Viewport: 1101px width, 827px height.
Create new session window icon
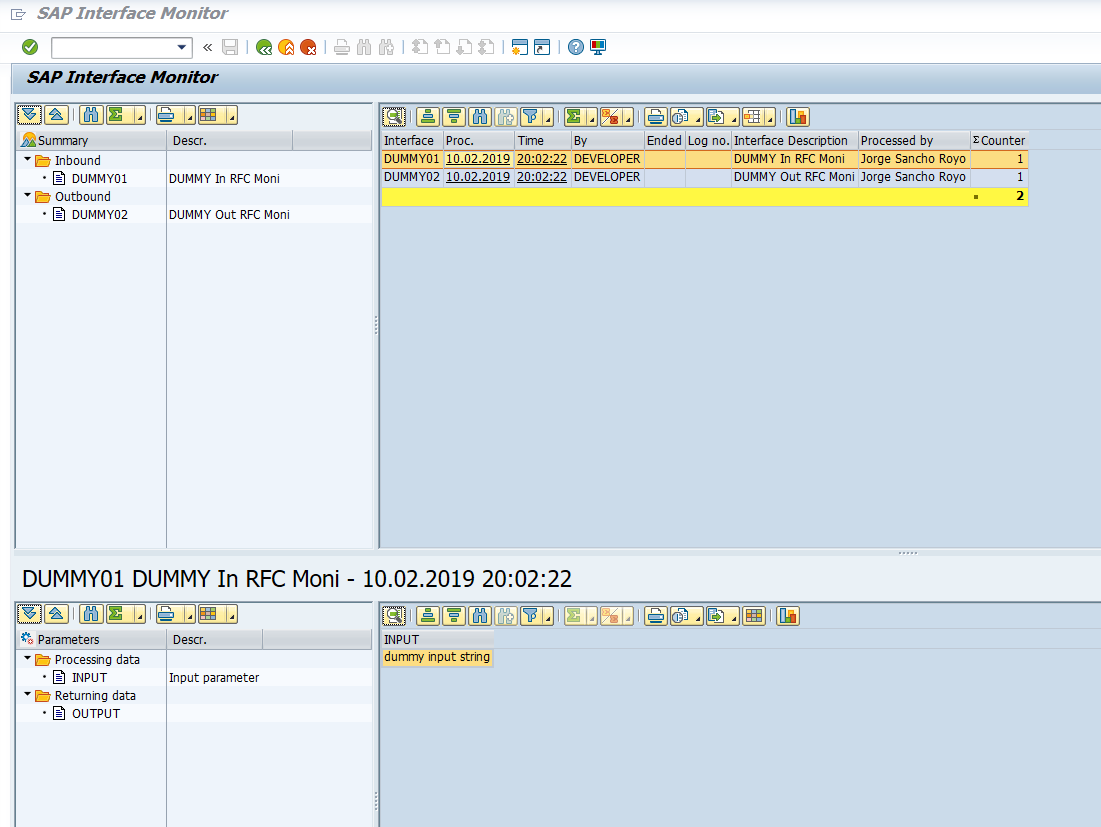pos(520,47)
